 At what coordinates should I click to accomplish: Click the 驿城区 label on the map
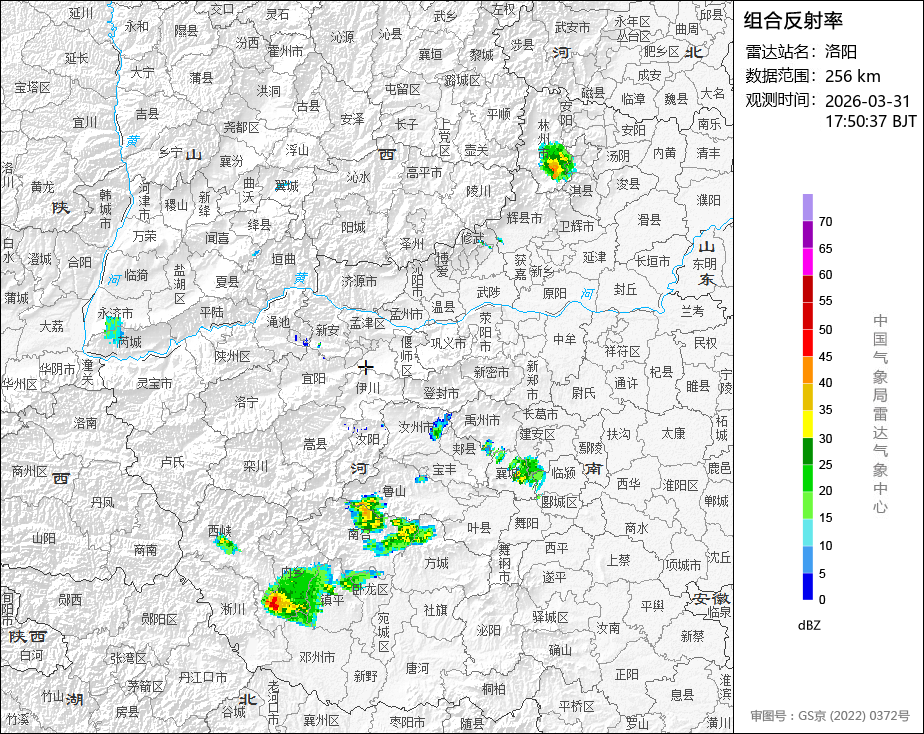coord(550,617)
